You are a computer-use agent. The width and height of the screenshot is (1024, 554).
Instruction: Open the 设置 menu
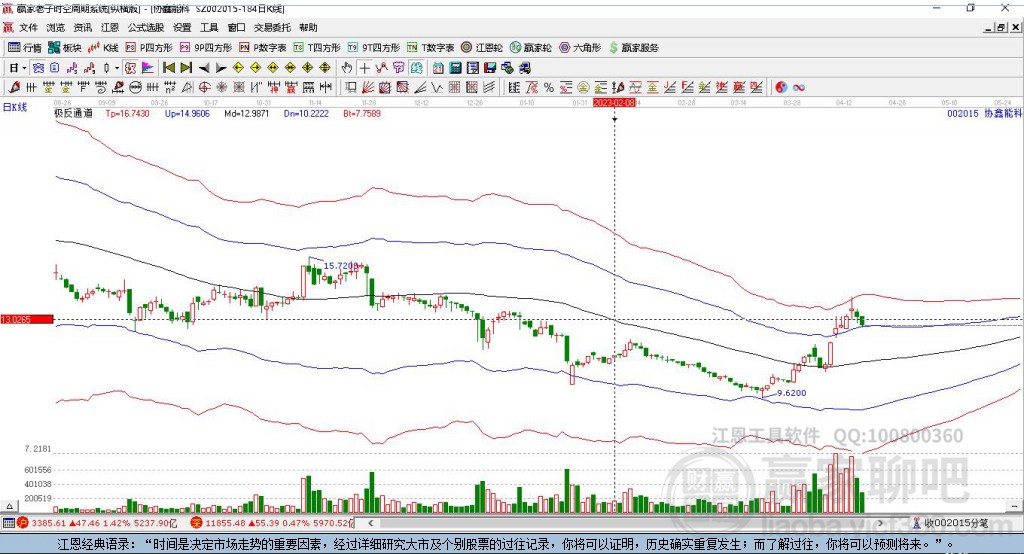[x=182, y=27]
